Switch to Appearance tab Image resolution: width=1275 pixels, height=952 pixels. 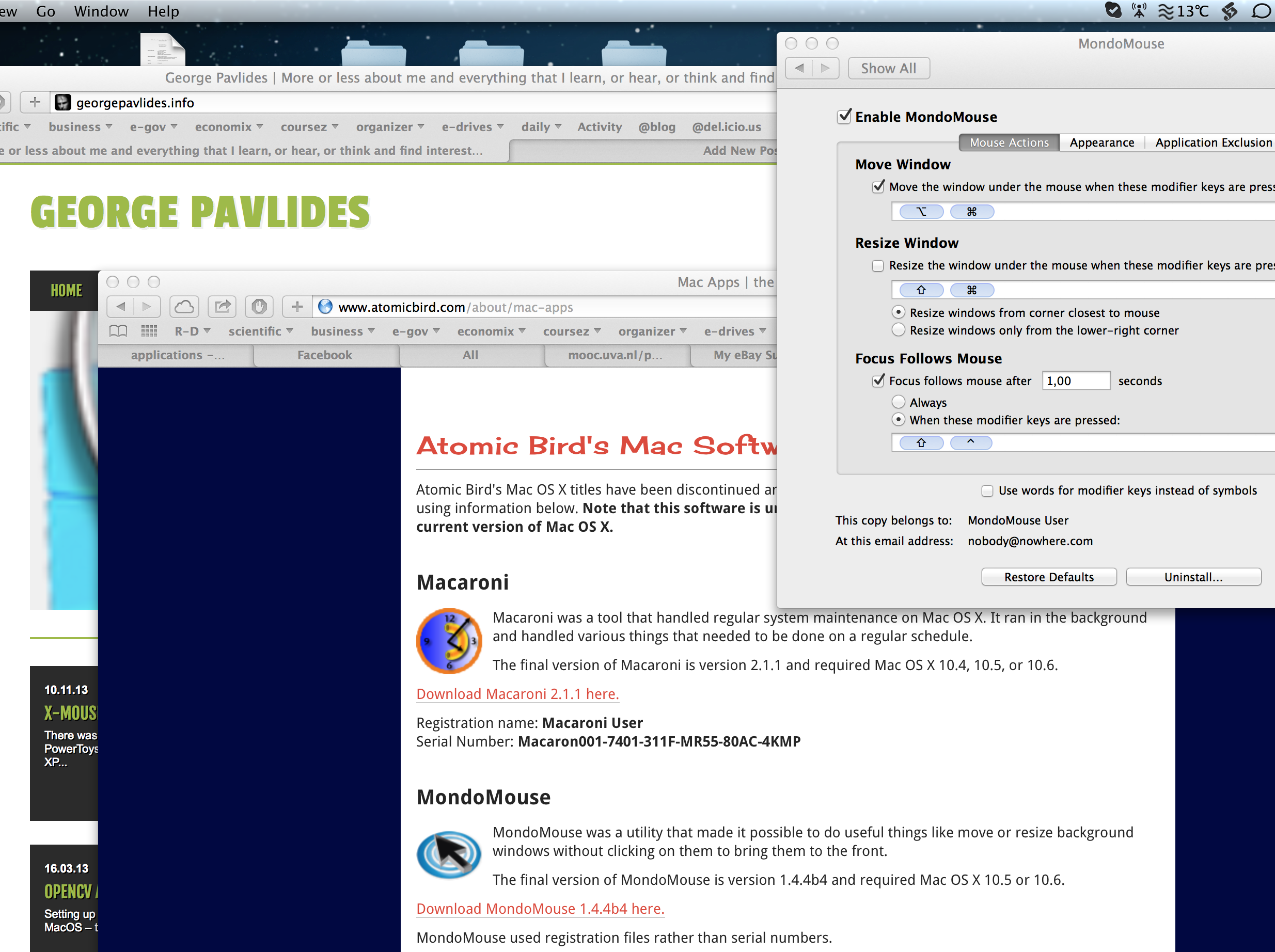pyautogui.click(x=1101, y=142)
